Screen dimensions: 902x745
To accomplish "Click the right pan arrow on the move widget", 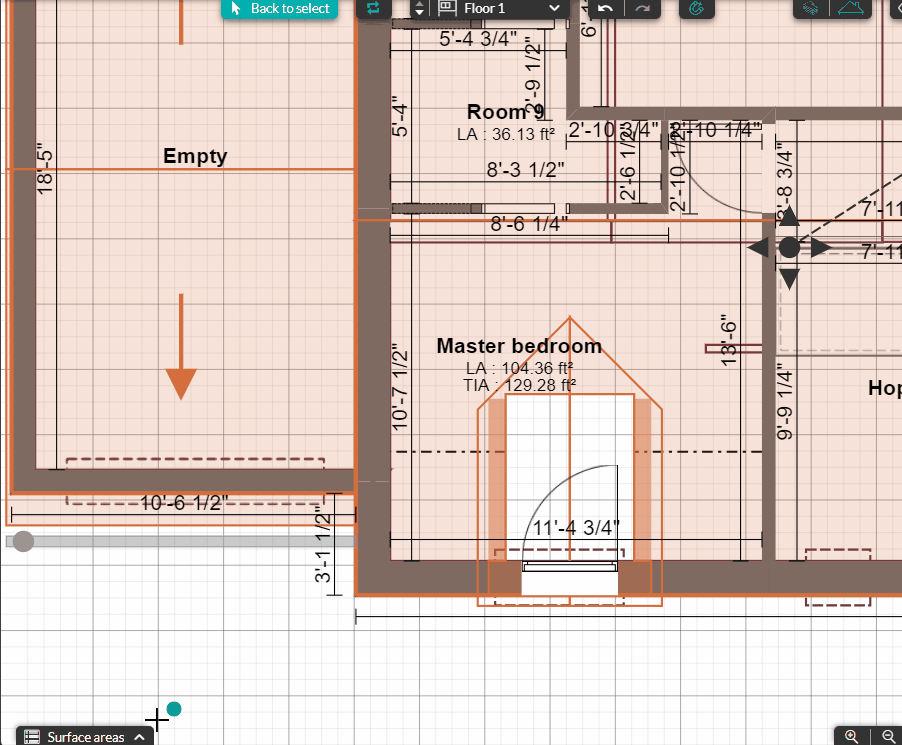I will pyautogui.click(x=818, y=247).
